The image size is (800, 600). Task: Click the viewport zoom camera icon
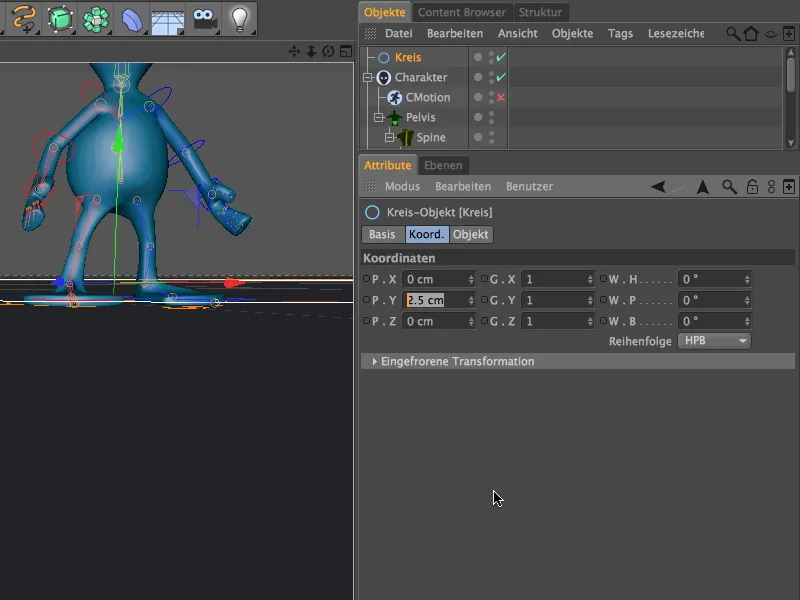[x=311, y=51]
